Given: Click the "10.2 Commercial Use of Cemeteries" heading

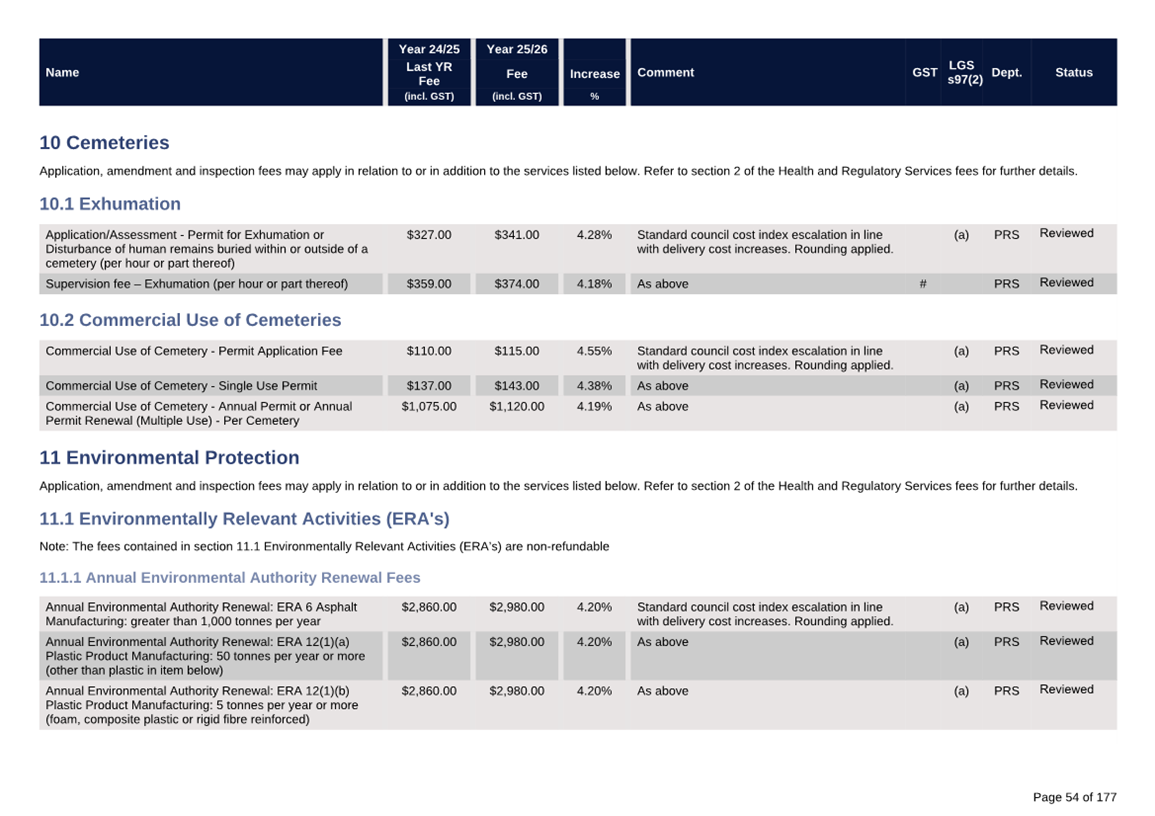Looking at the screenshot, I should click(x=190, y=320).
